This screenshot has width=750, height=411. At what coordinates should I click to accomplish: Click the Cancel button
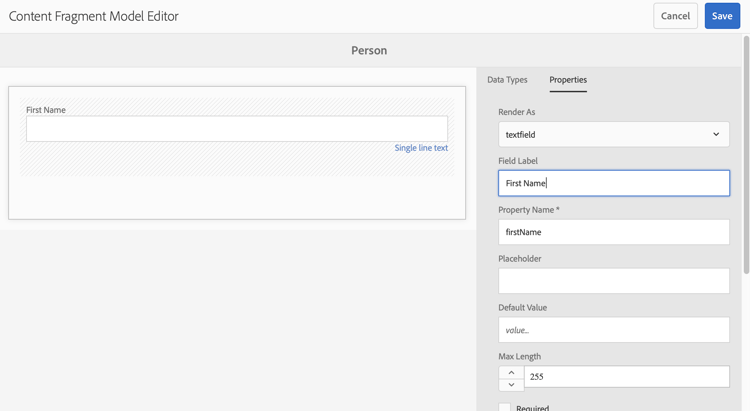point(675,16)
